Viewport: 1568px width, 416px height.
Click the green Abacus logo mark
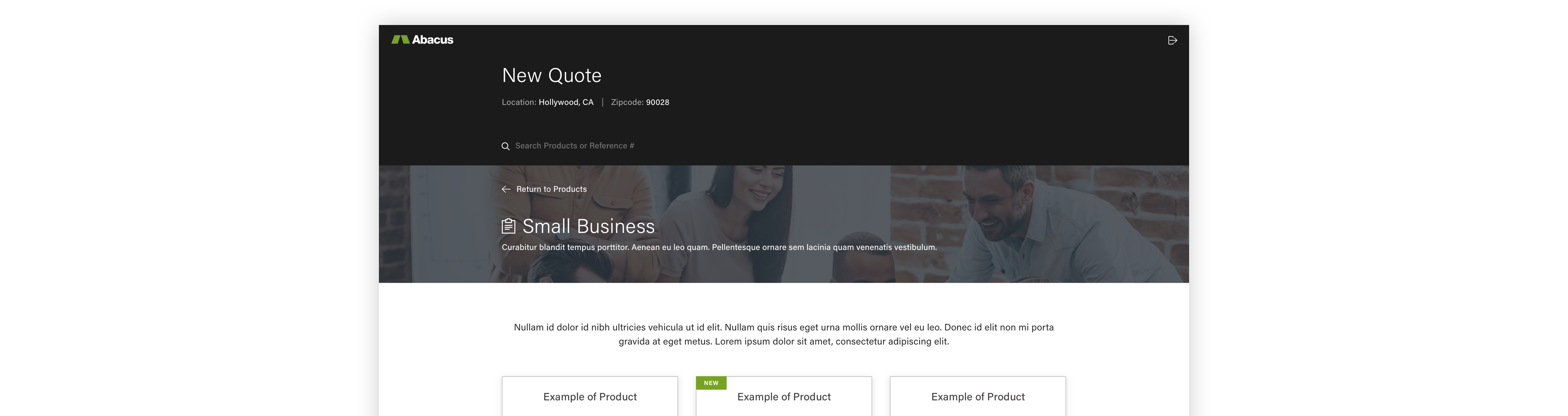click(x=400, y=39)
